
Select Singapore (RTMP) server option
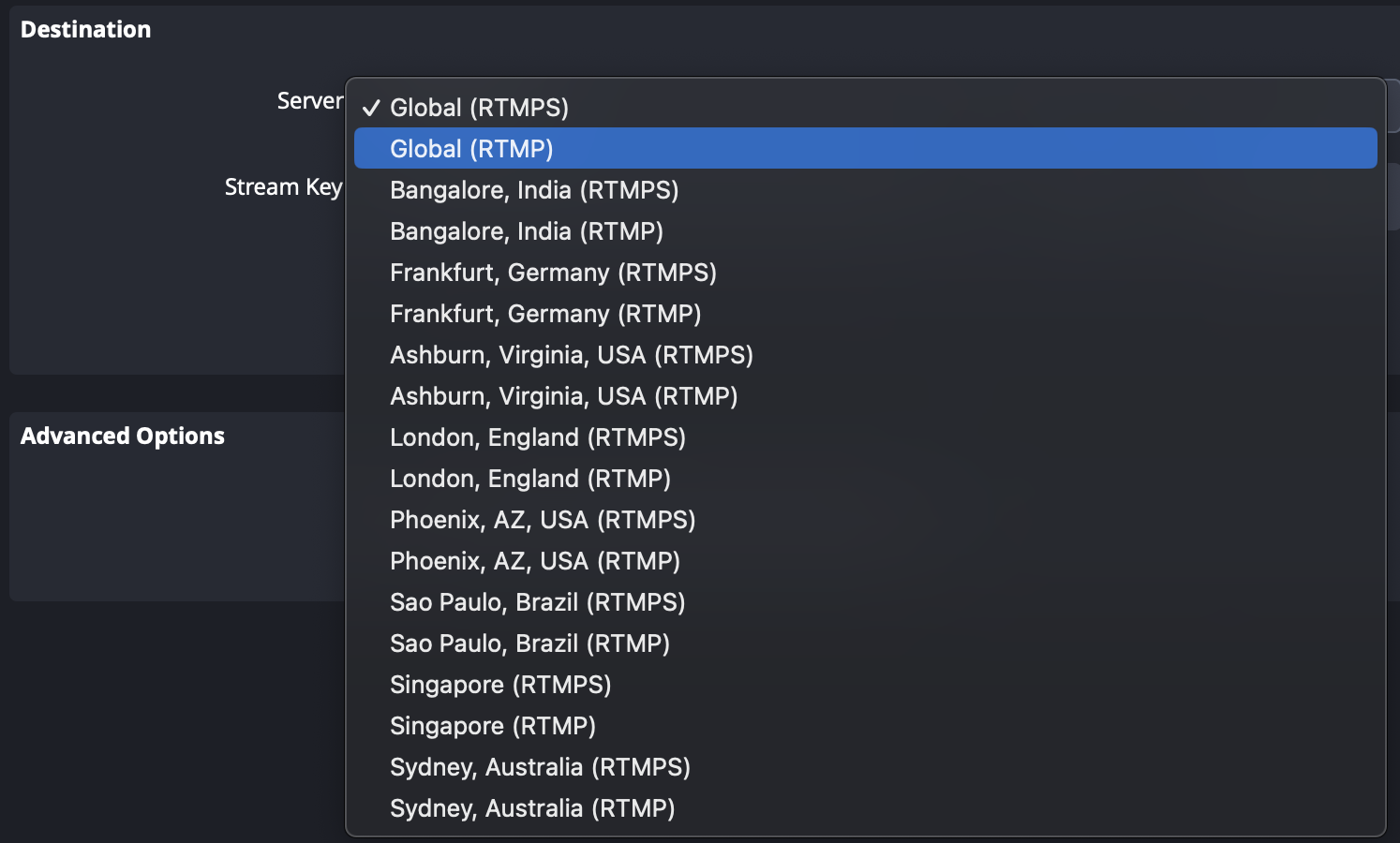point(493,726)
